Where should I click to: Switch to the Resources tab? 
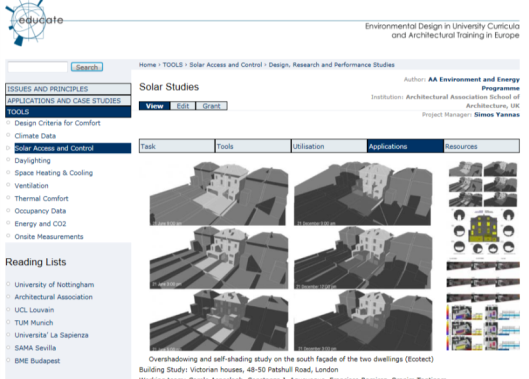481,146
